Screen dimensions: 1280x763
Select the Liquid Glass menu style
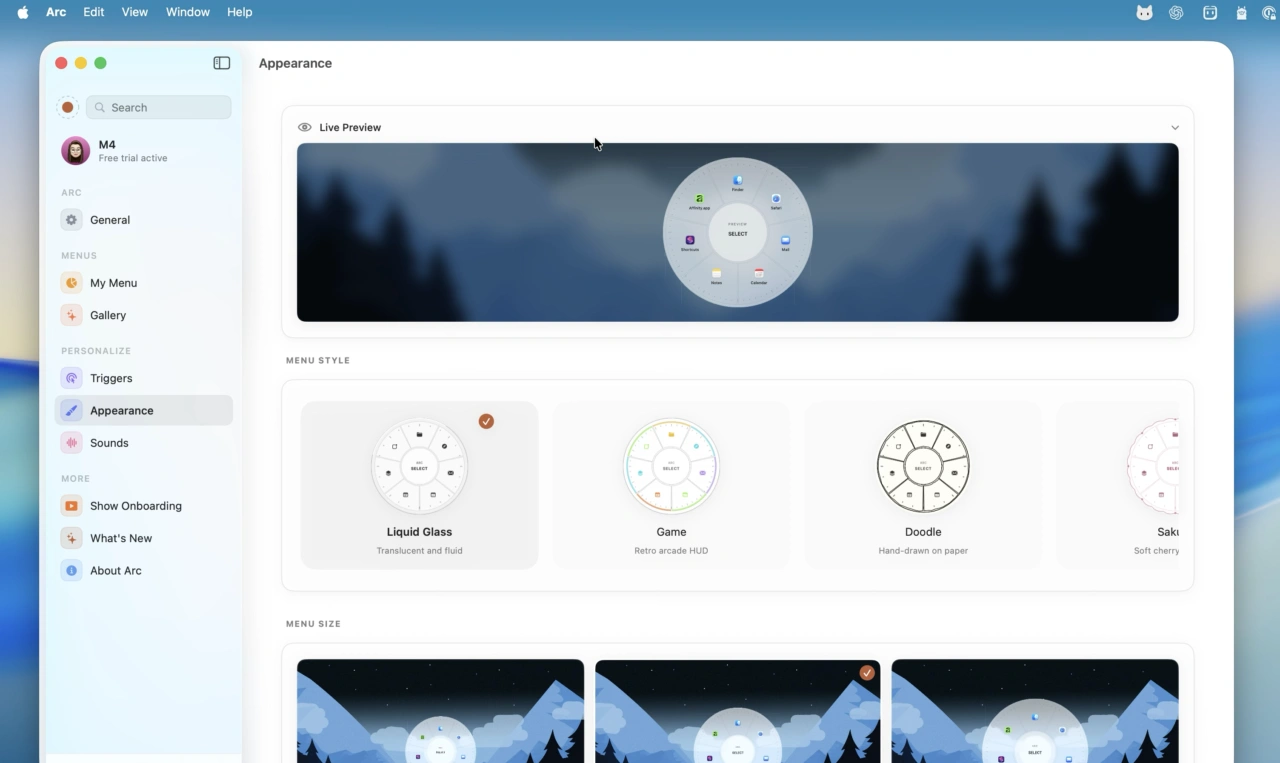(x=419, y=485)
